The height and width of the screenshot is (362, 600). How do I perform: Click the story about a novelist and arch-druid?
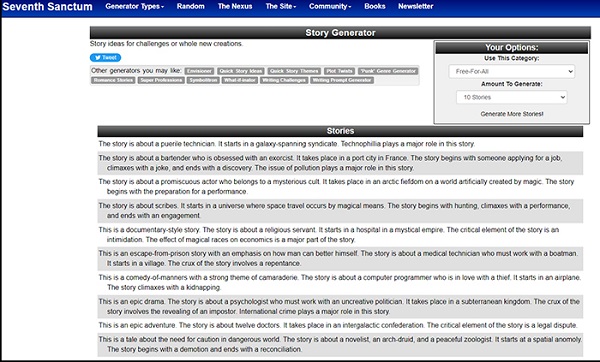click(340, 344)
